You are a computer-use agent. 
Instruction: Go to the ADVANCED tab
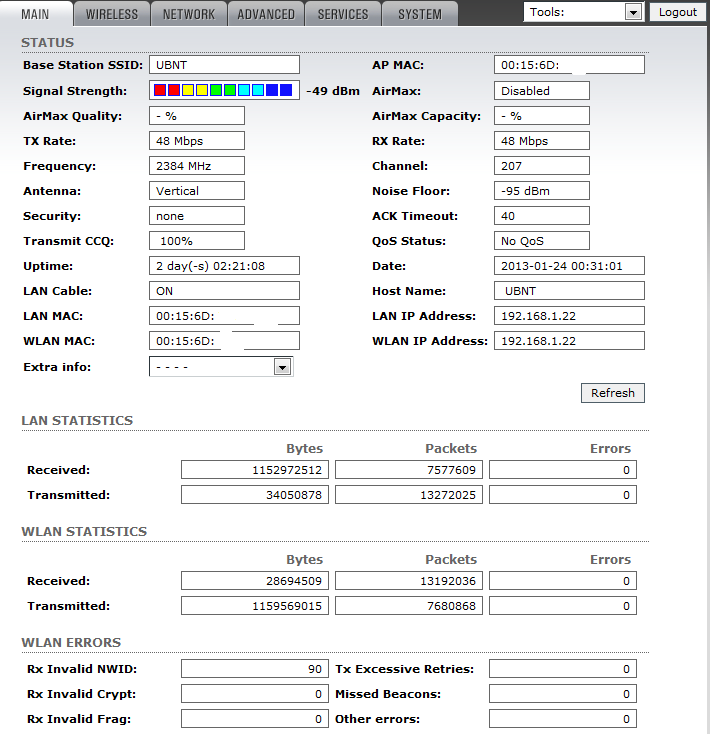(x=266, y=14)
